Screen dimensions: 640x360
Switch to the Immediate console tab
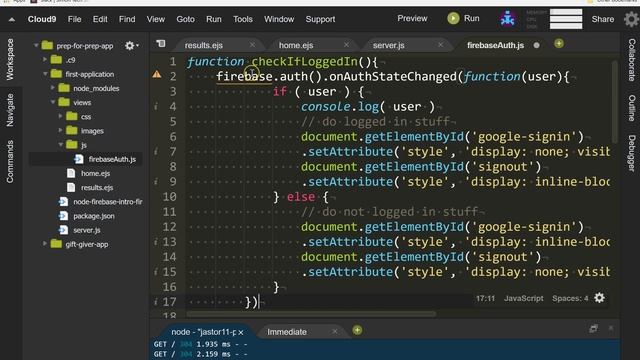pos(287,332)
